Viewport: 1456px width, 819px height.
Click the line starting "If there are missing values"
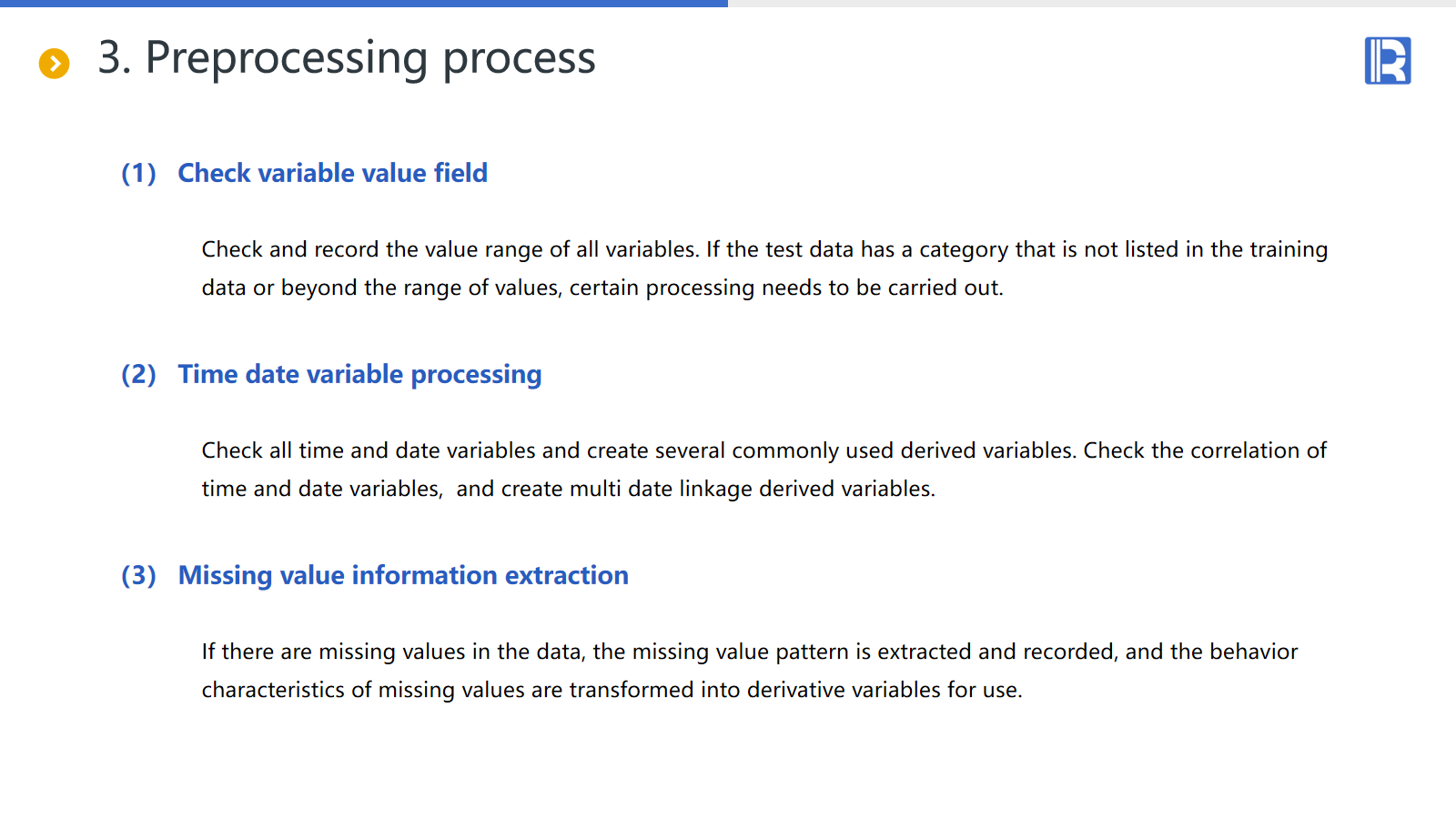pyautogui.click(x=750, y=652)
